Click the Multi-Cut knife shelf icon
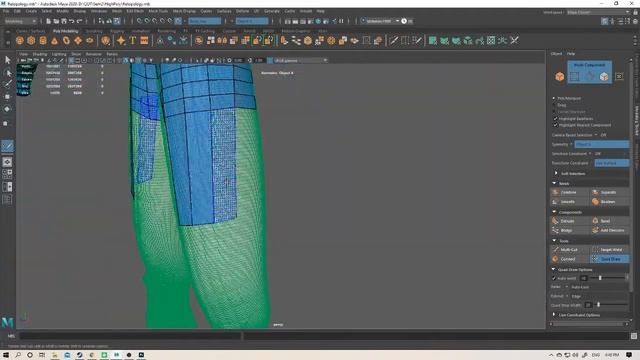This screenshot has height=360, width=640. tap(393, 40)
